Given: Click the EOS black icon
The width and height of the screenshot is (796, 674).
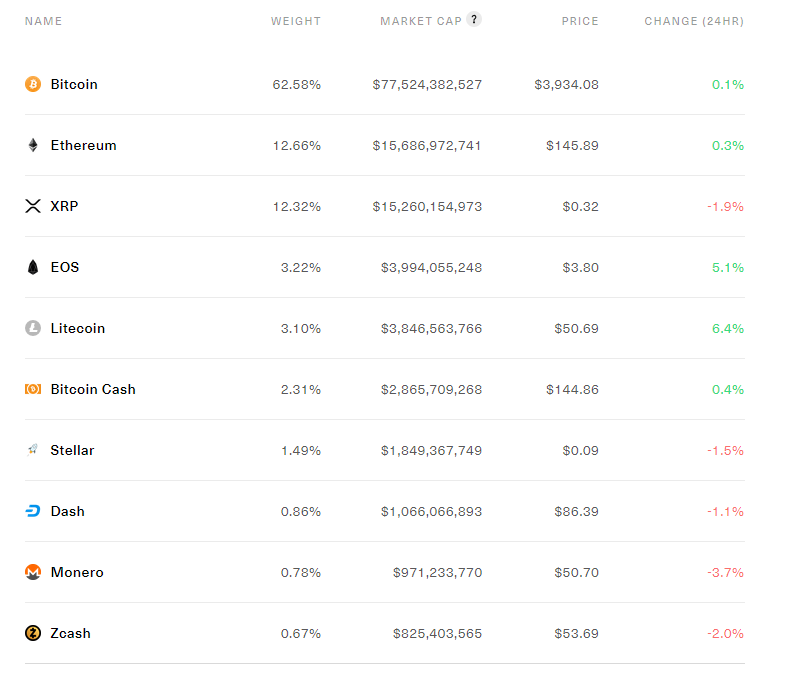Looking at the screenshot, I should click(33, 268).
